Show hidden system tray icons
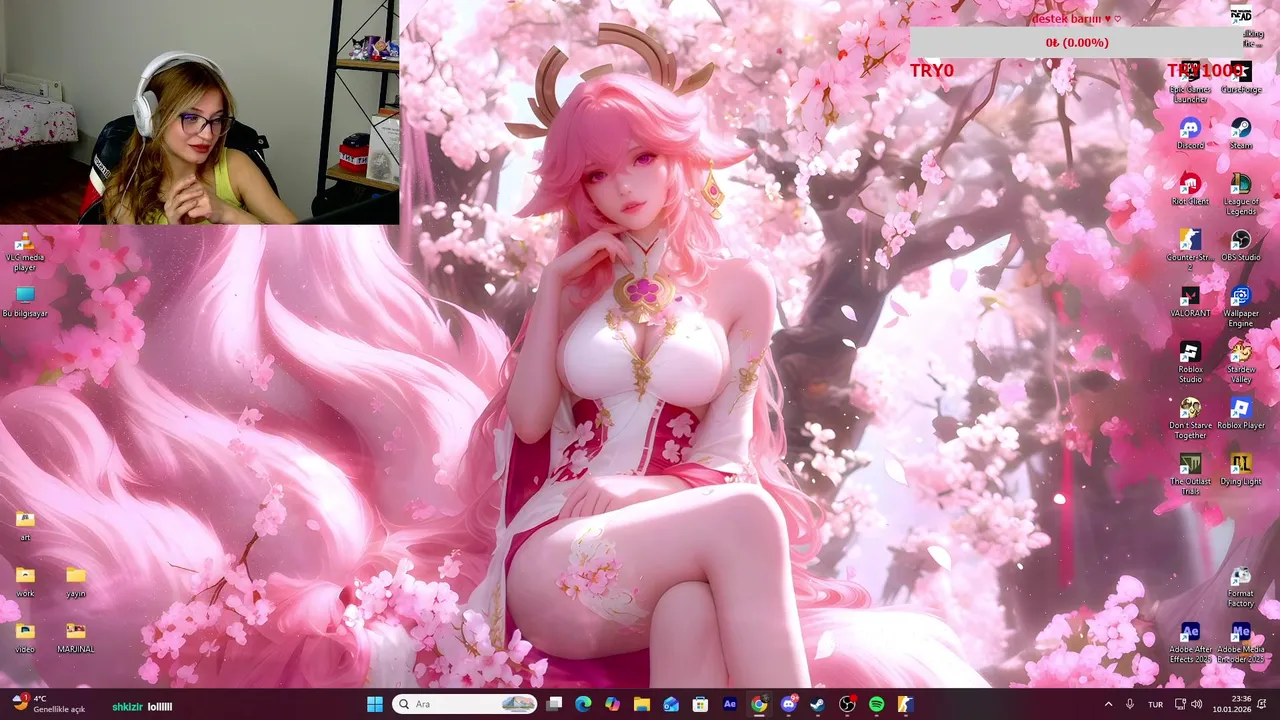1280x720 pixels. point(1108,704)
